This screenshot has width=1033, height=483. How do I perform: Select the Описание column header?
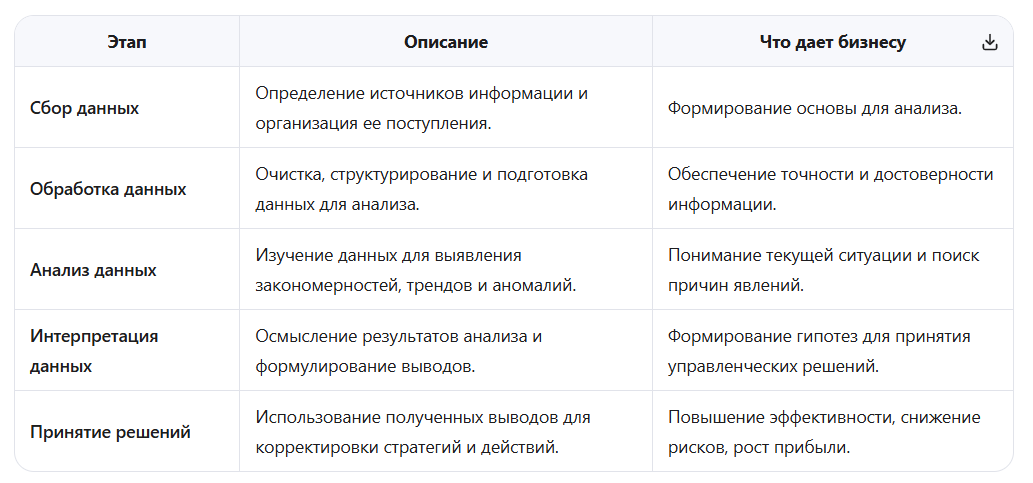pos(446,42)
